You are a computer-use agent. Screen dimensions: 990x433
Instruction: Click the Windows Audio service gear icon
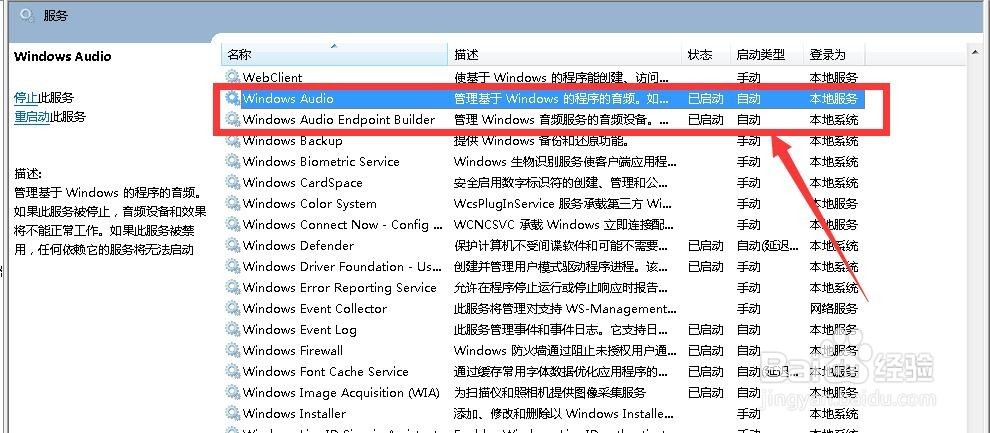233,98
